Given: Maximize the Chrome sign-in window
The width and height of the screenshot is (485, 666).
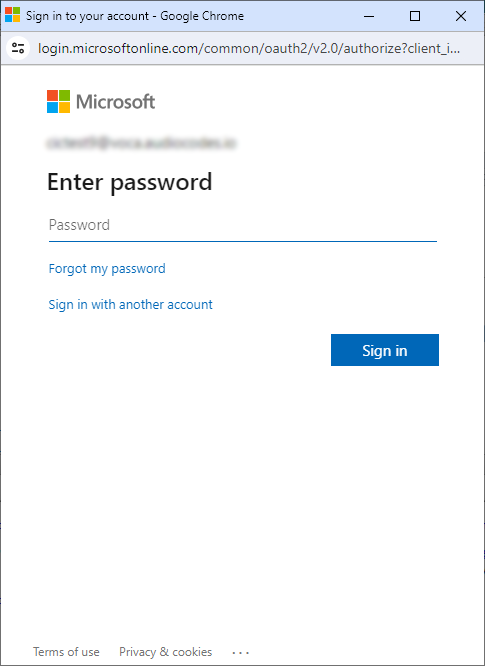Looking at the screenshot, I should click(415, 16).
